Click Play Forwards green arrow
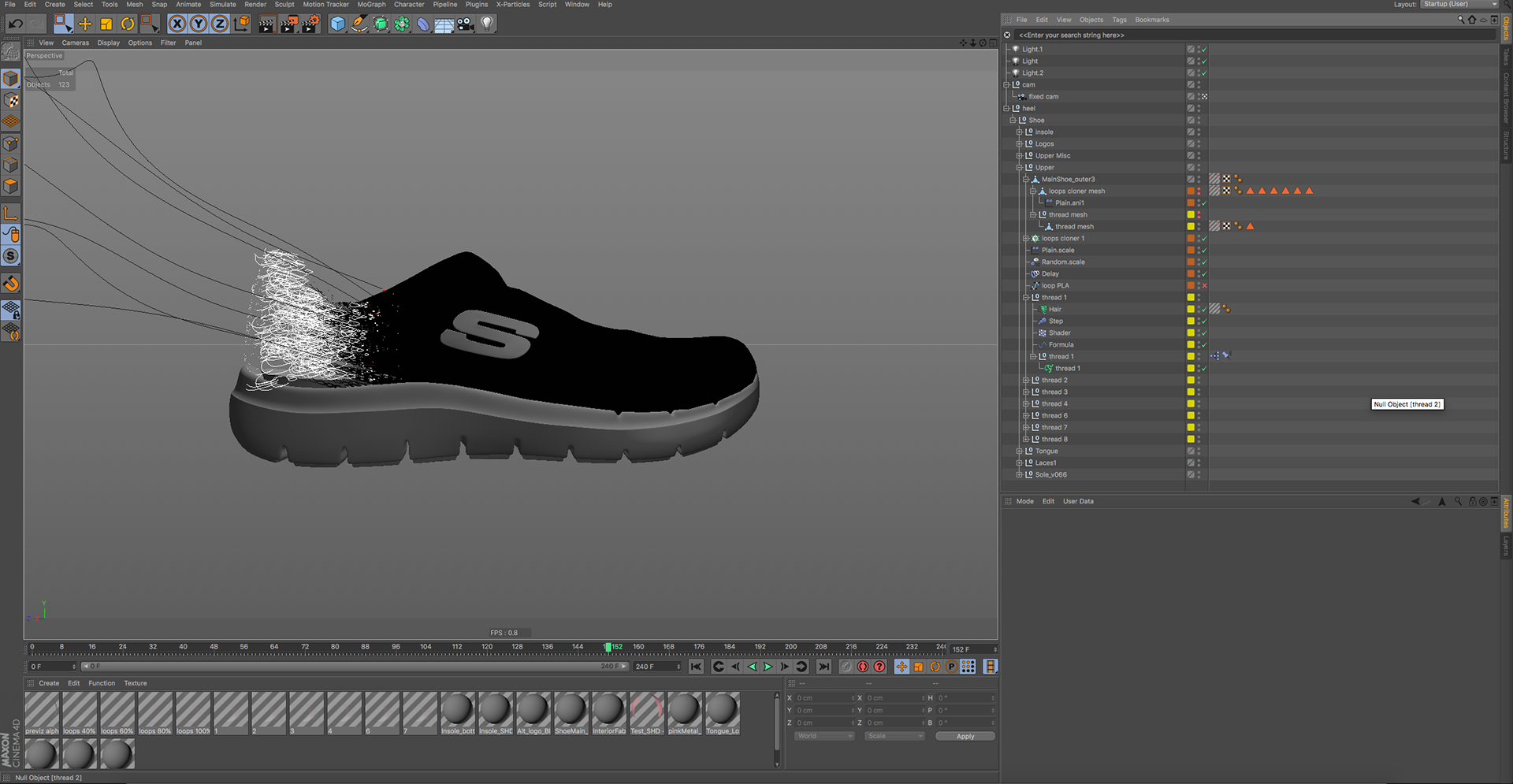Viewport: 1513px width, 784px height. click(768, 667)
